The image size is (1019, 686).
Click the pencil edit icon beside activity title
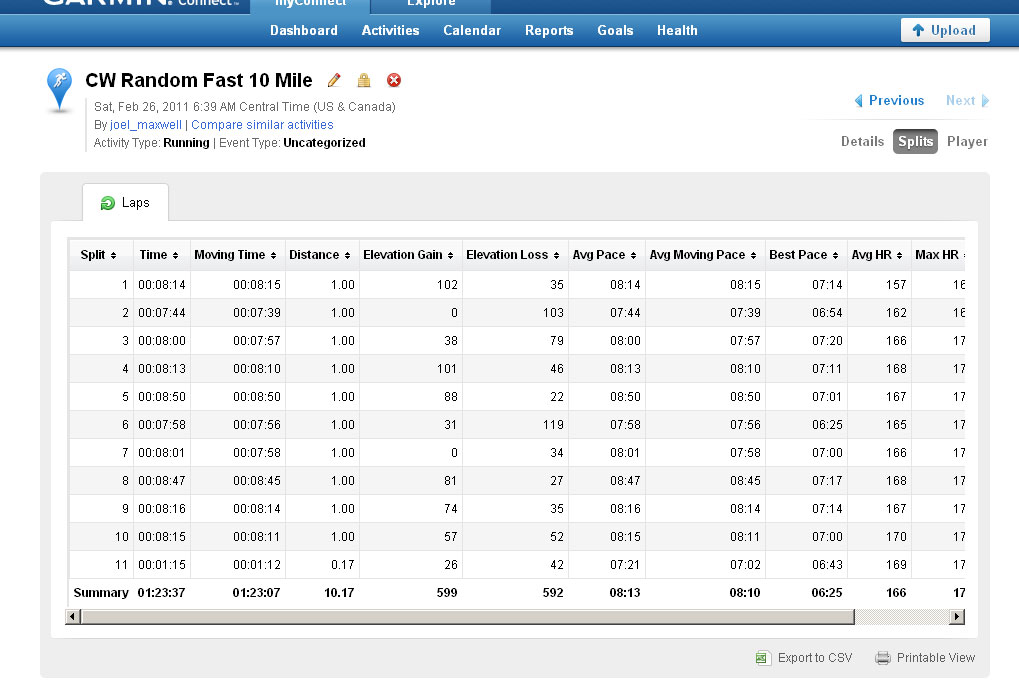tap(335, 80)
